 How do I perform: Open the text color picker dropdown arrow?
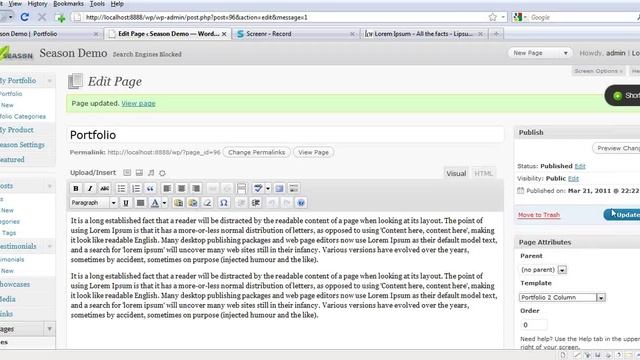point(164,203)
